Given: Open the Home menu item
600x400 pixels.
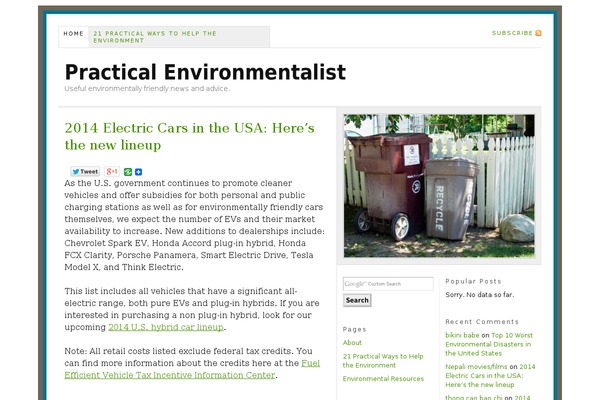Looking at the screenshot, I should click(73, 34).
